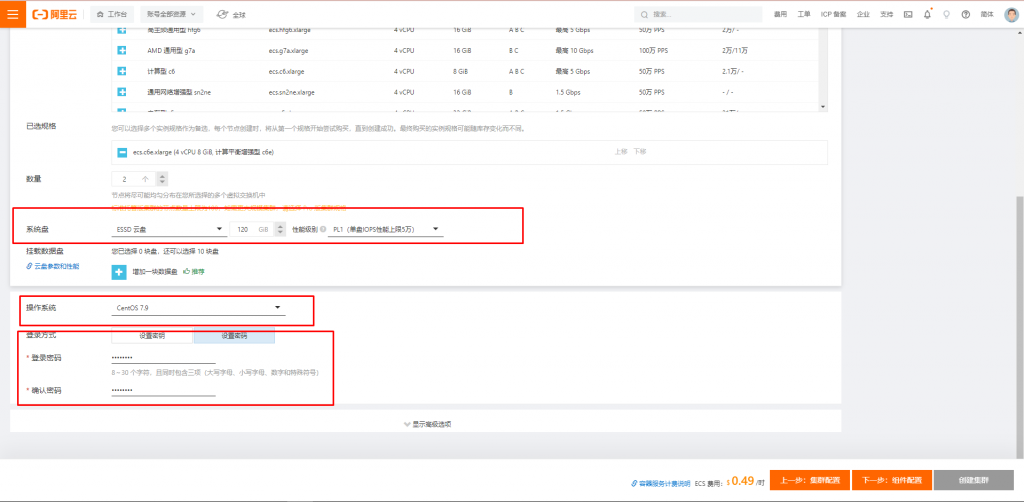Viewport: 1024px width, 502px height.
Task: Click the 最高 10 Gbps bandwidth cell
Action: pyautogui.click(x=574, y=50)
